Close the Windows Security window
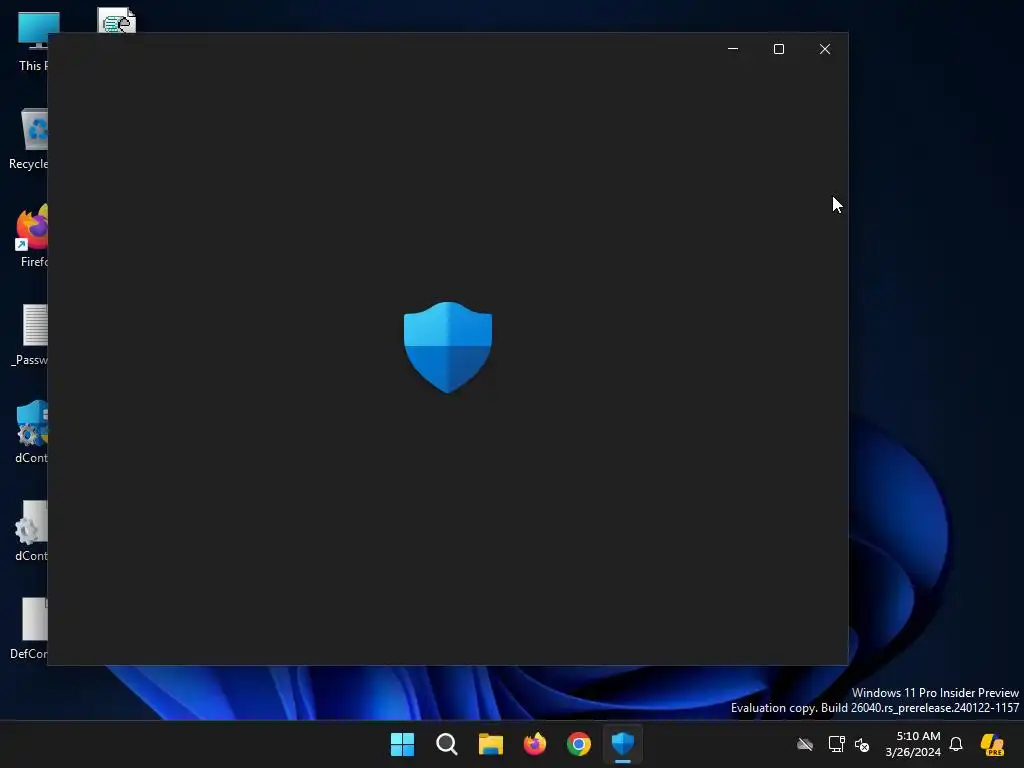 pyautogui.click(x=825, y=49)
